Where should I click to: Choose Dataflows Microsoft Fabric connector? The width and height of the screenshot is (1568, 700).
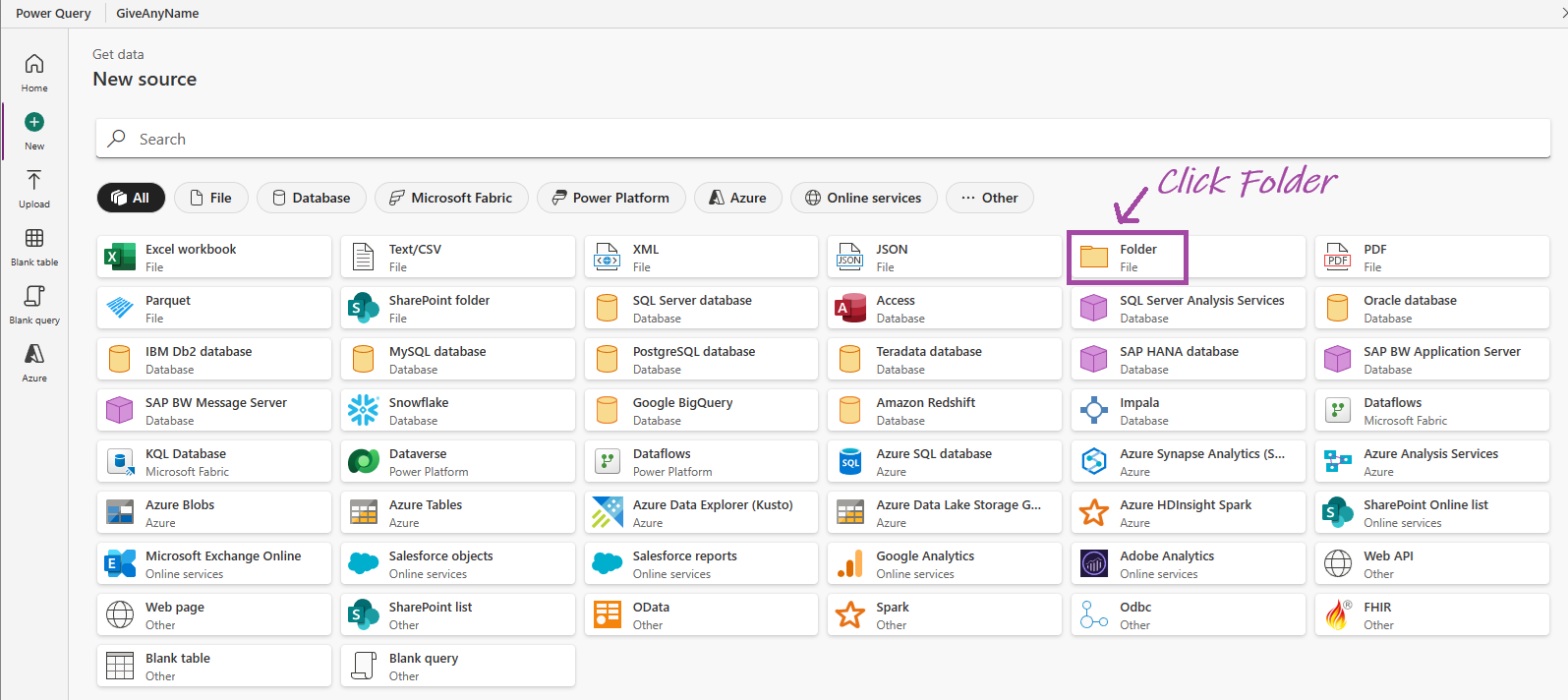tap(1432, 411)
